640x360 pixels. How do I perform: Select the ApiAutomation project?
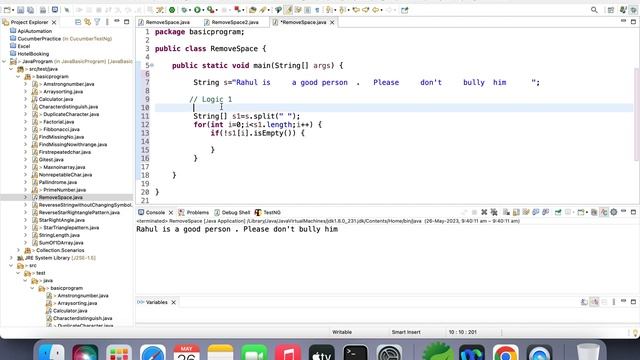coord(35,31)
